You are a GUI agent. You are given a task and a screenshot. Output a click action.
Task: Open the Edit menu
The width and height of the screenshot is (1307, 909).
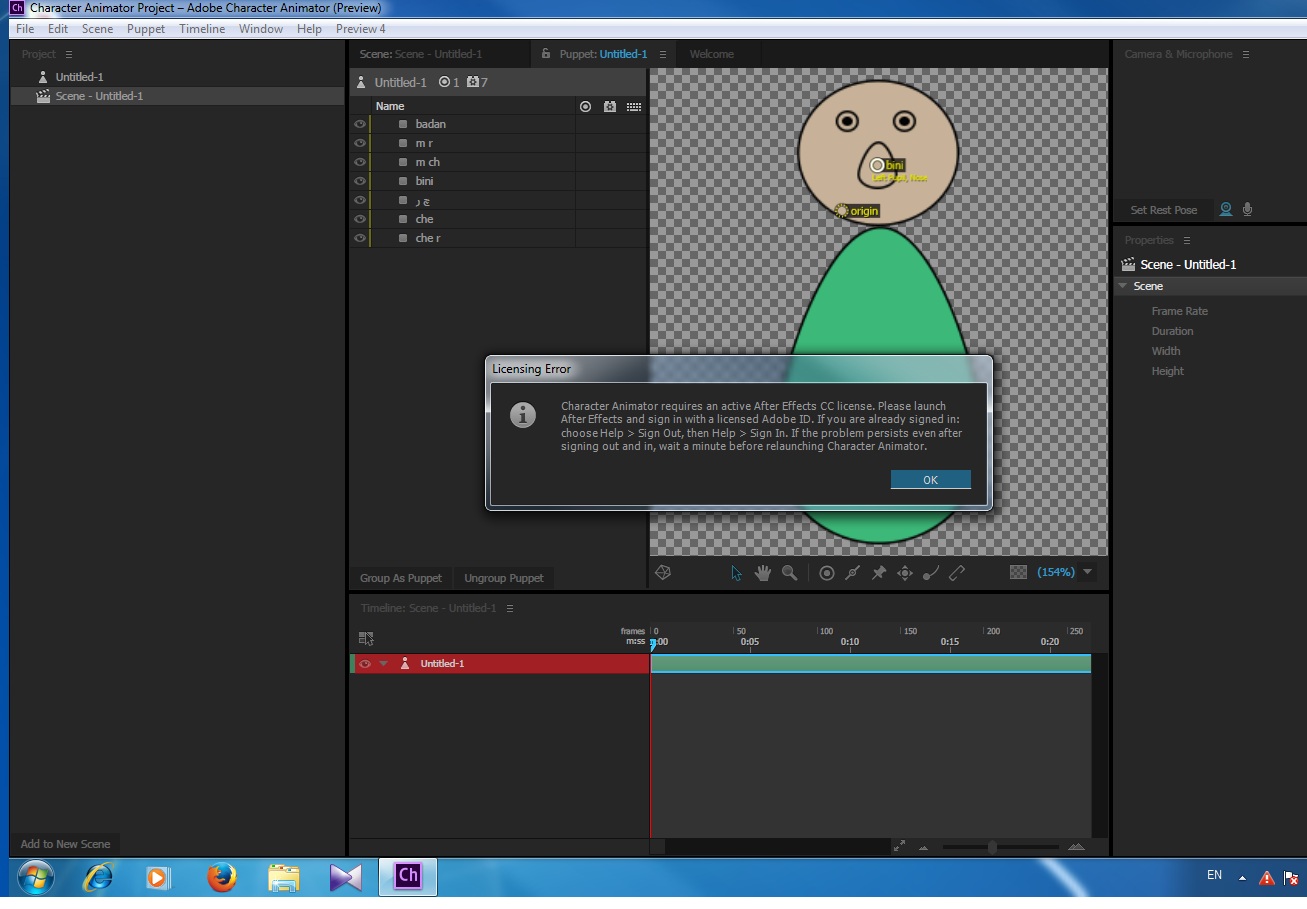[x=58, y=29]
